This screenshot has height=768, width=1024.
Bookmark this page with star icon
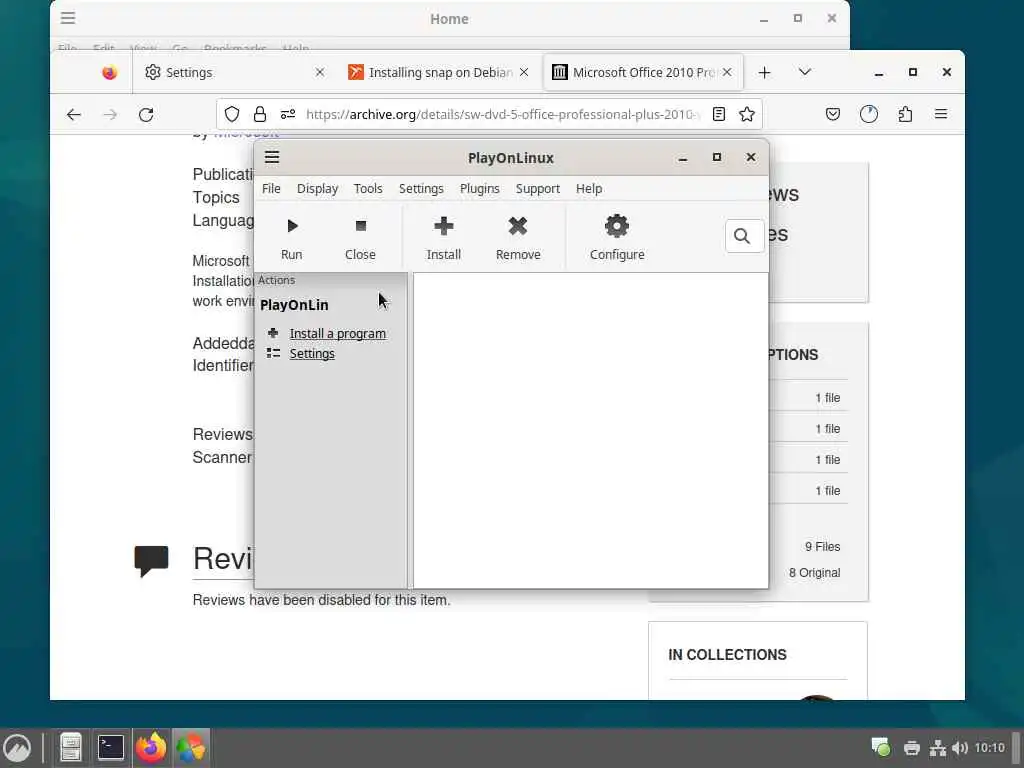(x=747, y=114)
